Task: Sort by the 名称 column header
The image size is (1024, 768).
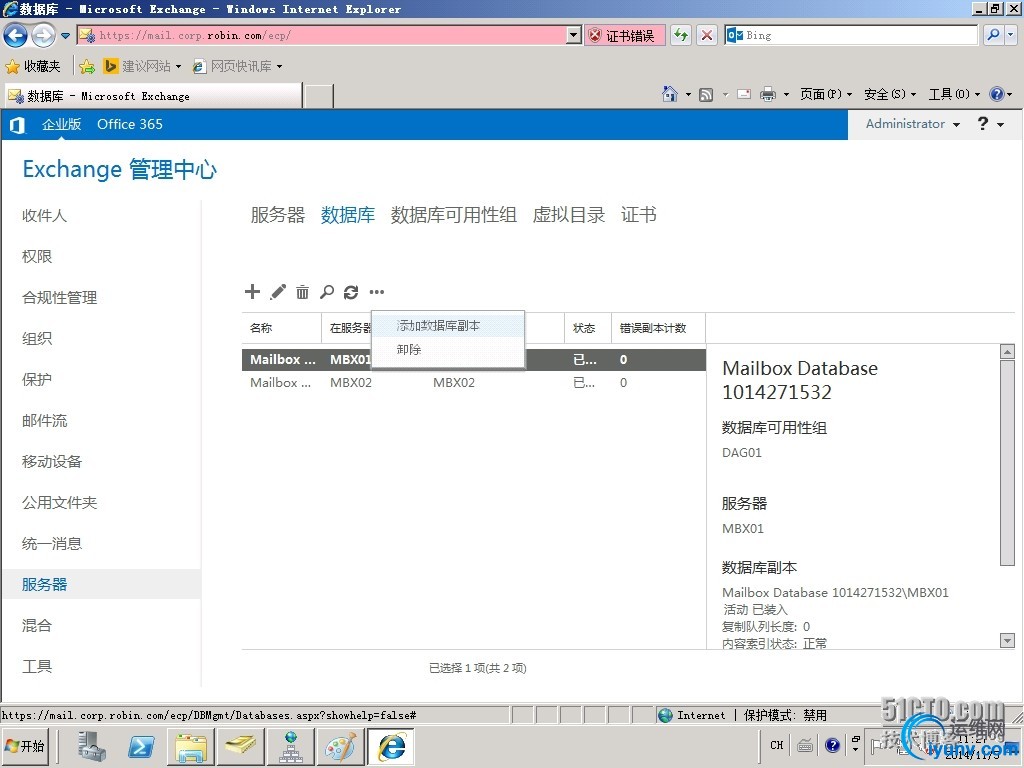Action: tap(281, 328)
